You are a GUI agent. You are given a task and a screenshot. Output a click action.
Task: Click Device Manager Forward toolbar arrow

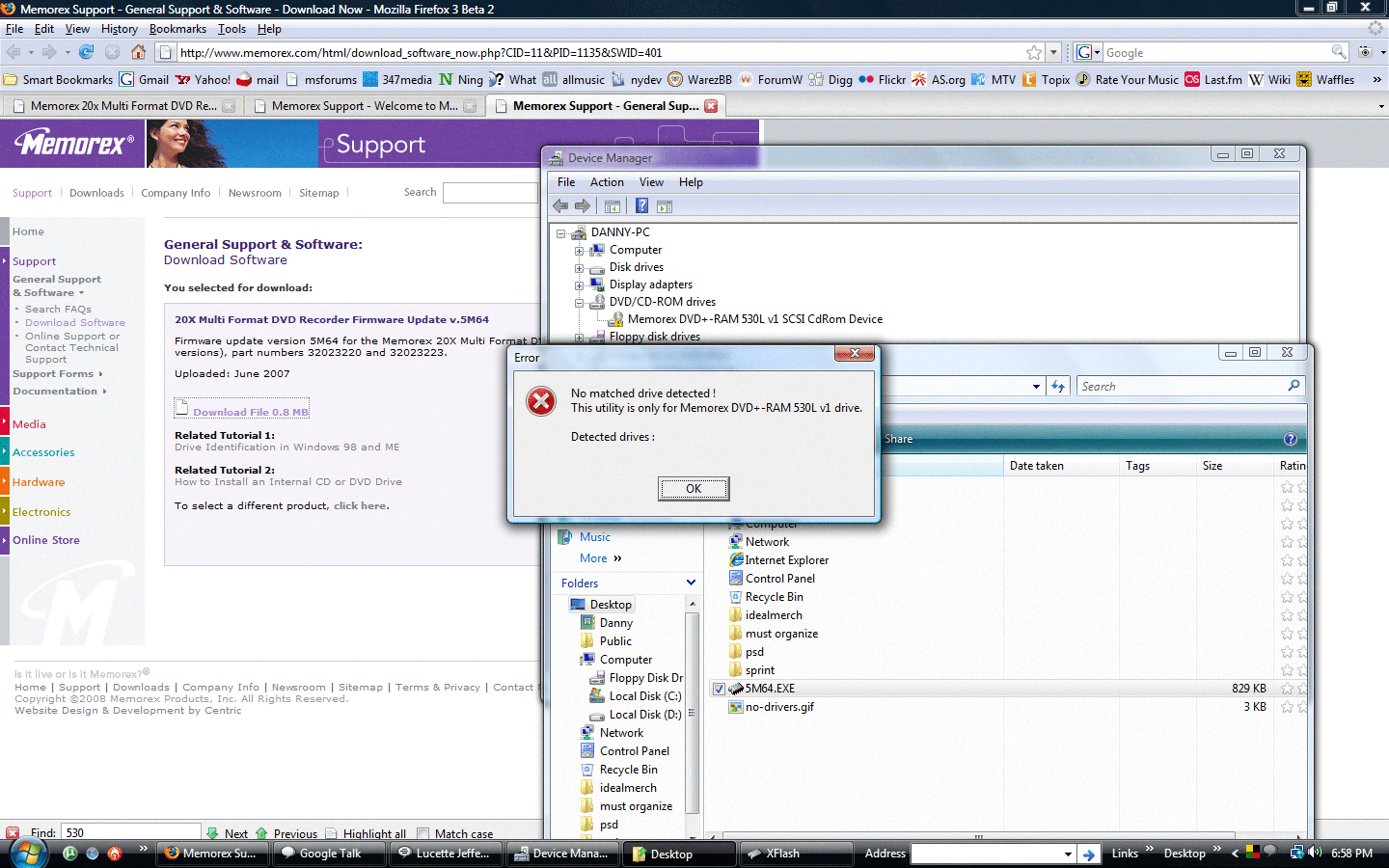582,205
